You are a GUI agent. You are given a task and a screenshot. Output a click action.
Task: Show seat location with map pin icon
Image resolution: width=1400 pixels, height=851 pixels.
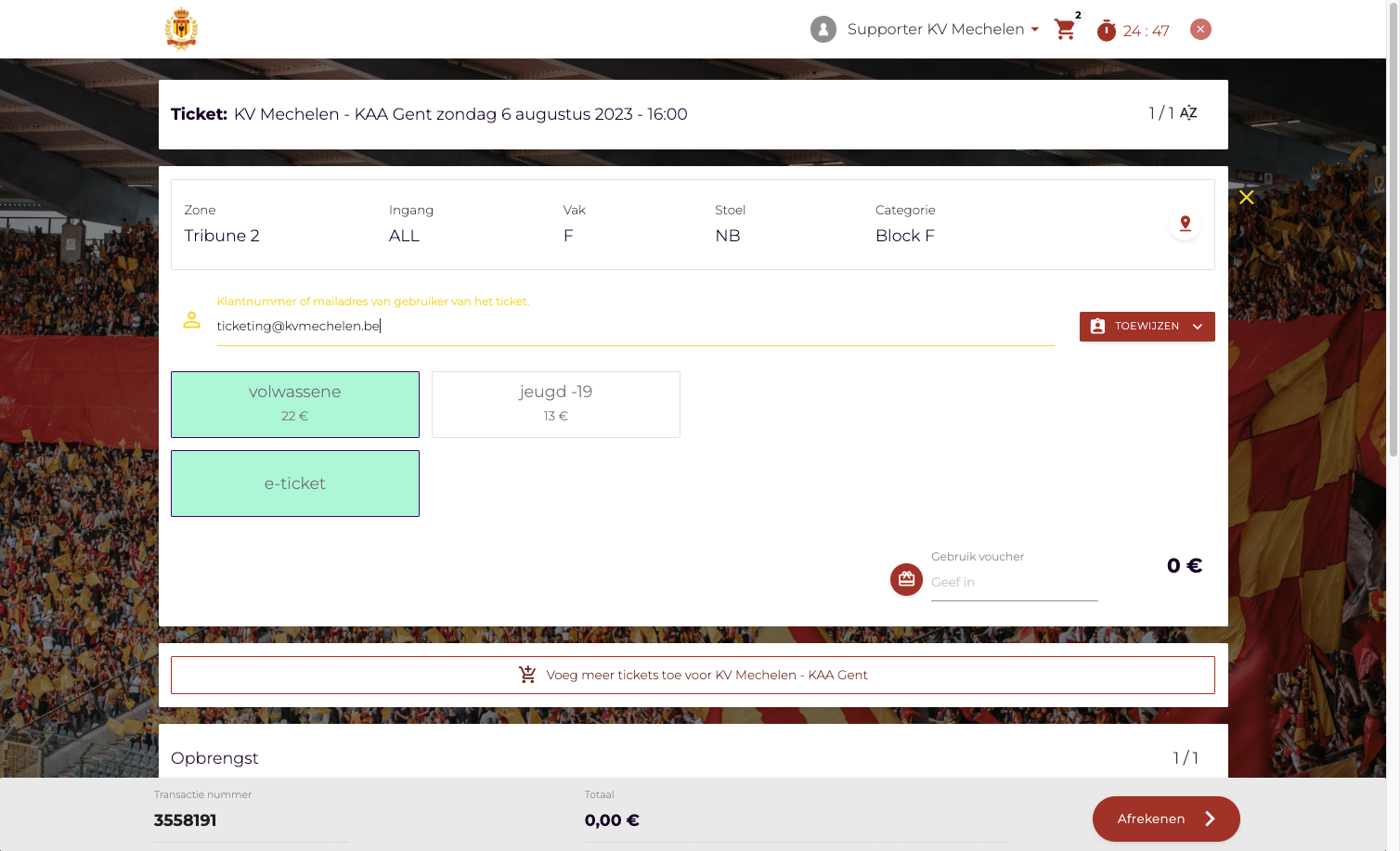tap(1185, 224)
